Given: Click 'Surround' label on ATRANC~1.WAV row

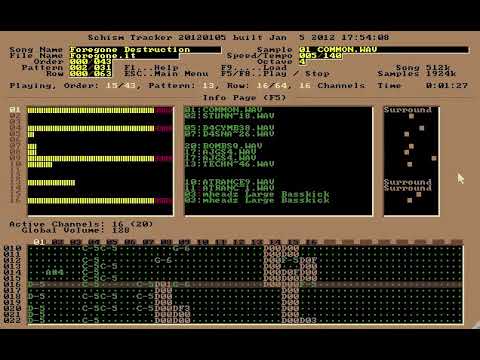Looking at the screenshot, I should [408, 188].
